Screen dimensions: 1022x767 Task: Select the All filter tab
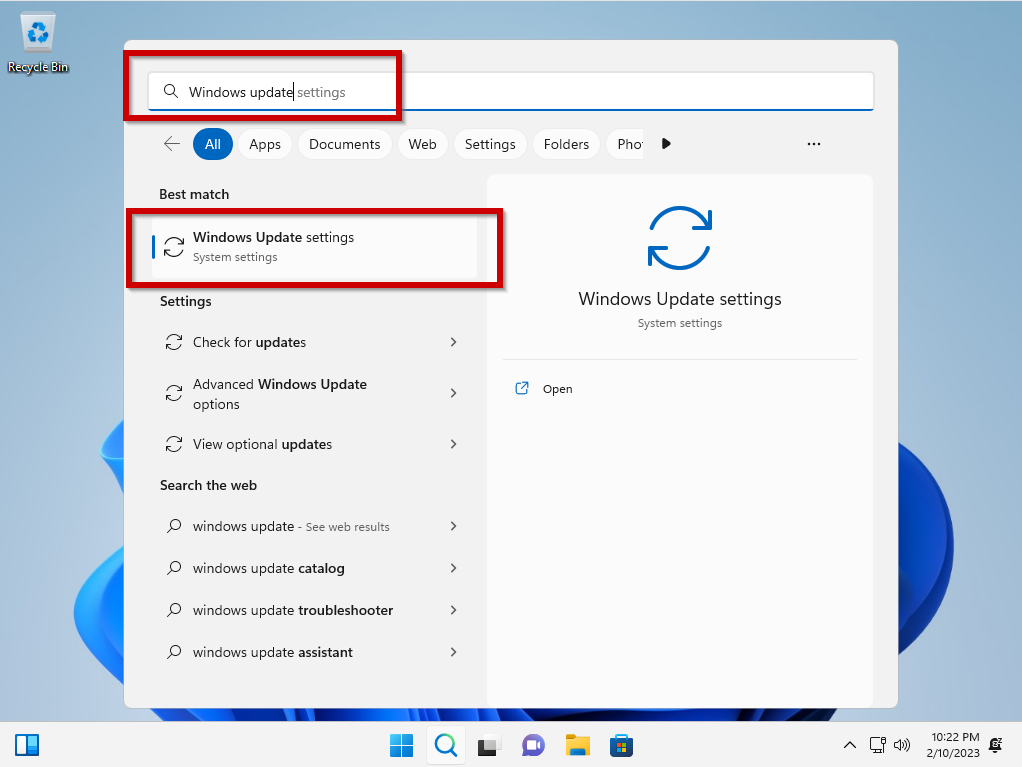[213, 144]
